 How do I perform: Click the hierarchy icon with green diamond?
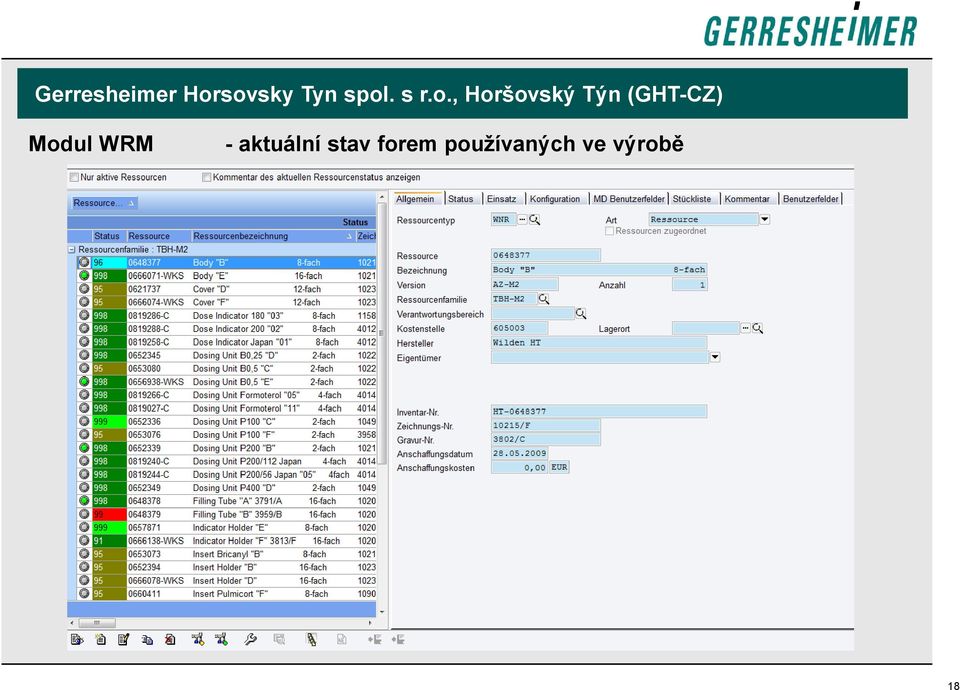click(x=221, y=640)
